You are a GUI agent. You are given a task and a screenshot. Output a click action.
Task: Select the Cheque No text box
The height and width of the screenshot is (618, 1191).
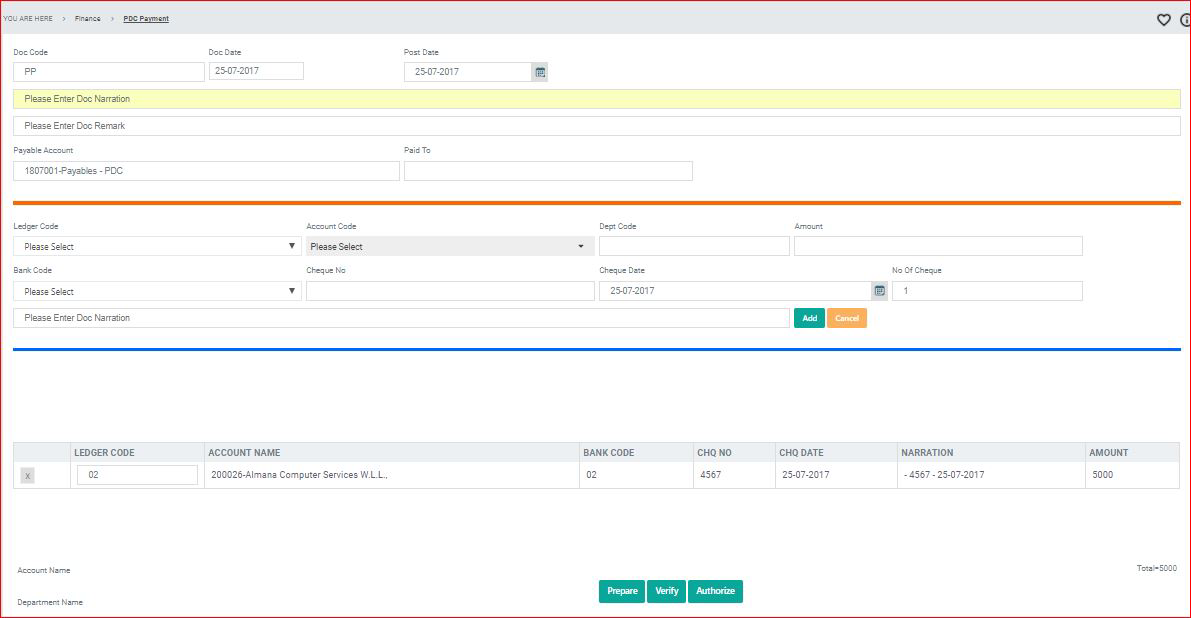pyautogui.click(x=450, y=291)
